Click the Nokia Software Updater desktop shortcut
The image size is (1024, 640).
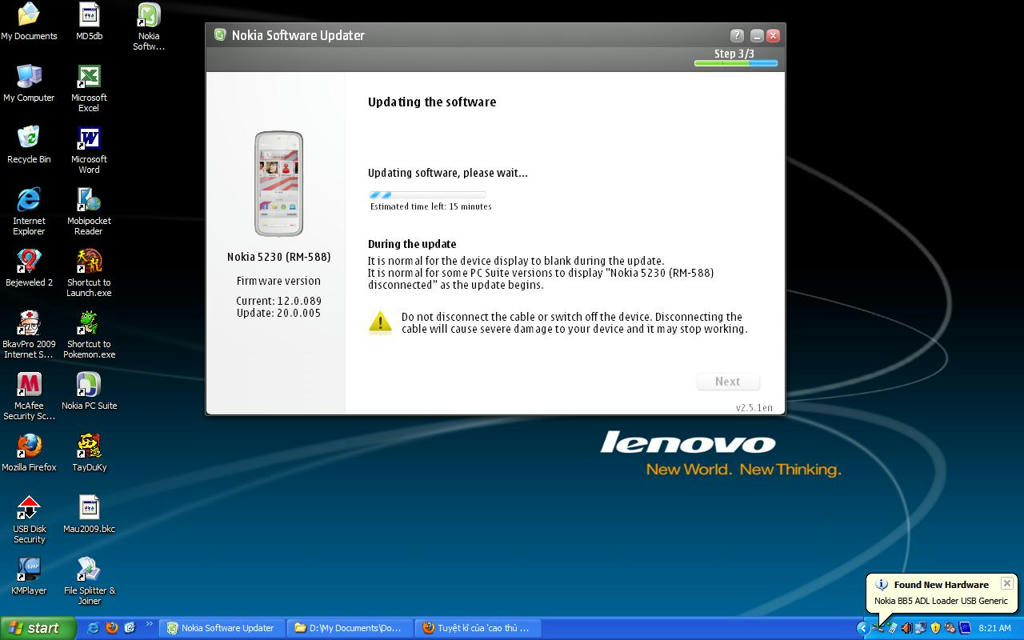148,17
